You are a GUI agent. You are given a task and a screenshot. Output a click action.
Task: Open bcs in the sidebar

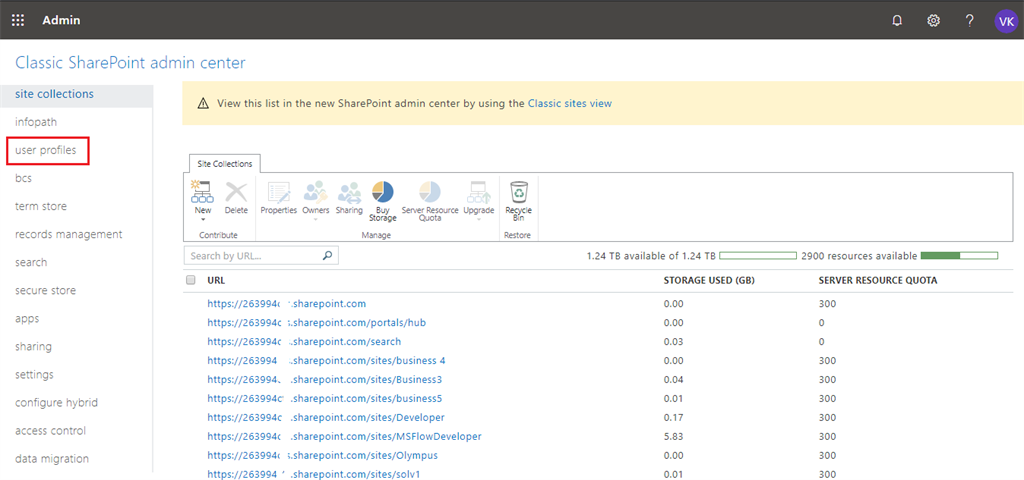pyautogui.click(x=24, y=178)
